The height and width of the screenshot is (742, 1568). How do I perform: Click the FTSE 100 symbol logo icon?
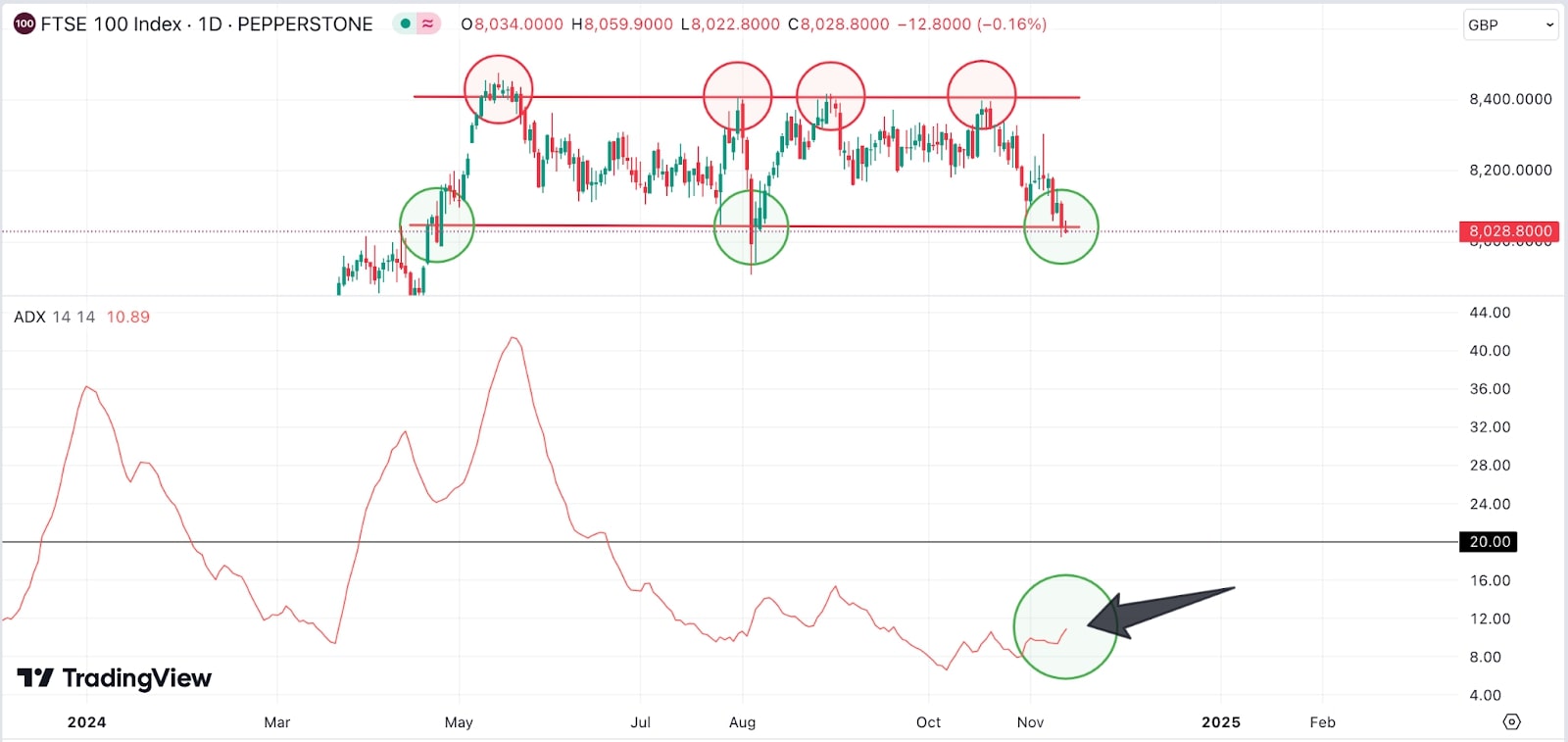pos(24,24)
